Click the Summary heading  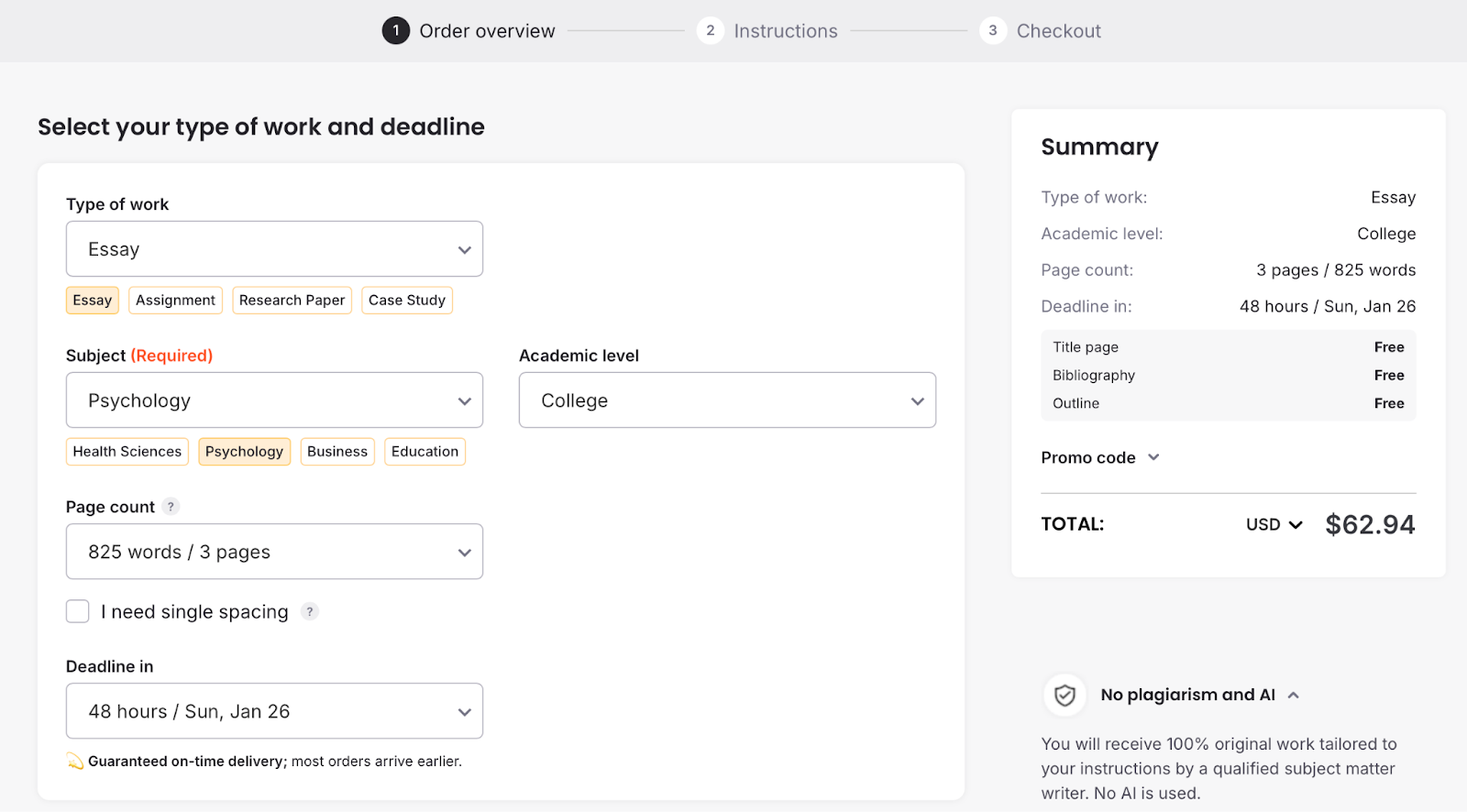tap(1099, 147)
